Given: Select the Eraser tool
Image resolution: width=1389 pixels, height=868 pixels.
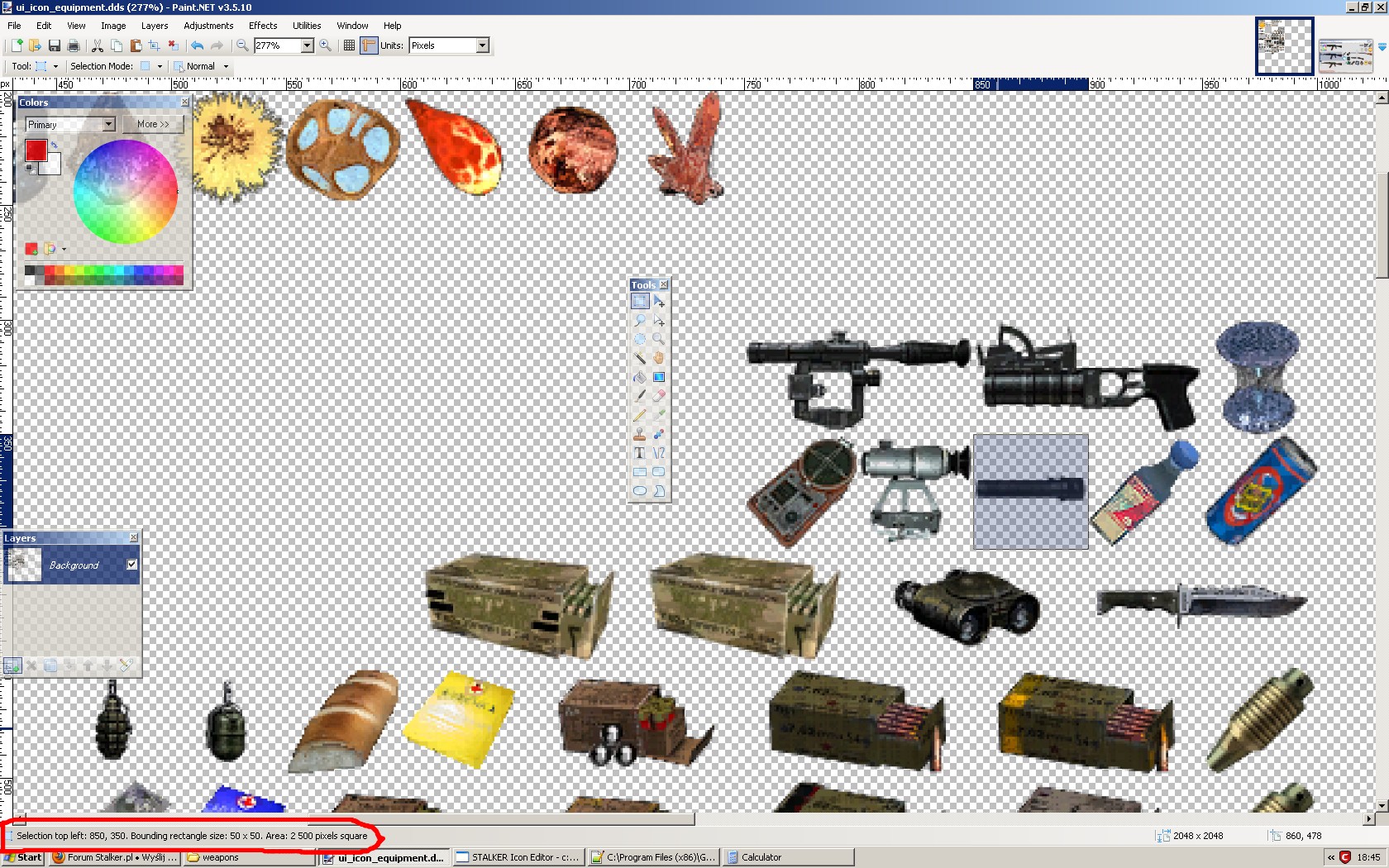Looking at the screenshot, I should tap(659, 396).
